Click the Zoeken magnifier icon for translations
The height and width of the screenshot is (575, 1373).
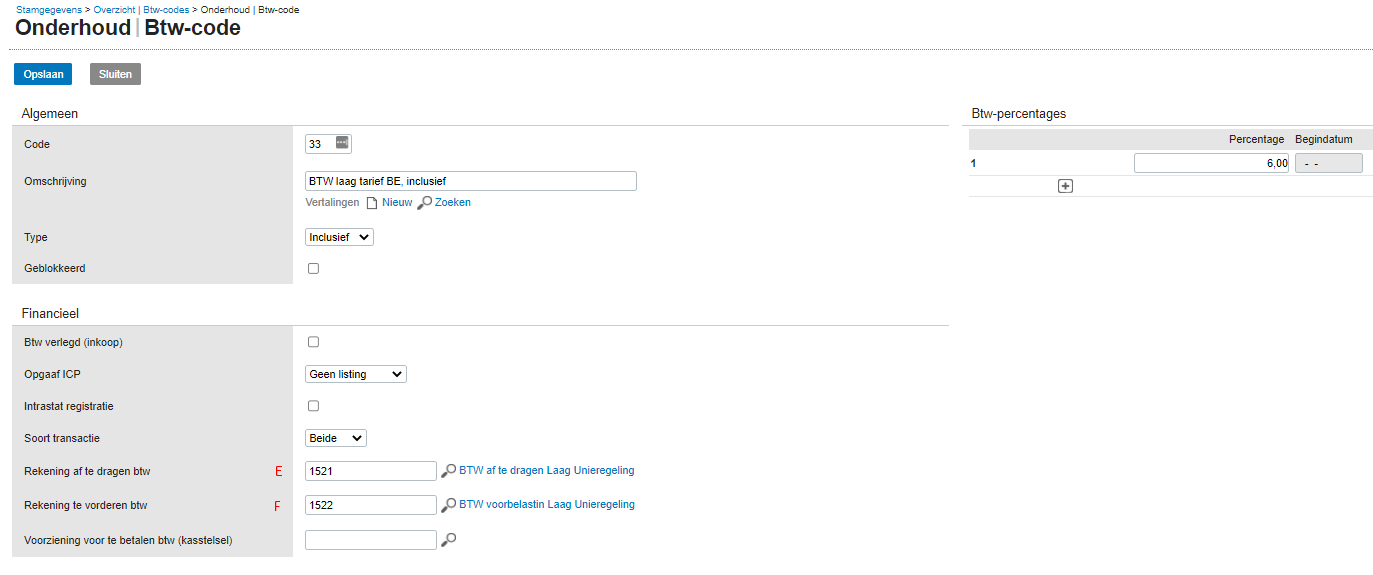coord(425,202)
